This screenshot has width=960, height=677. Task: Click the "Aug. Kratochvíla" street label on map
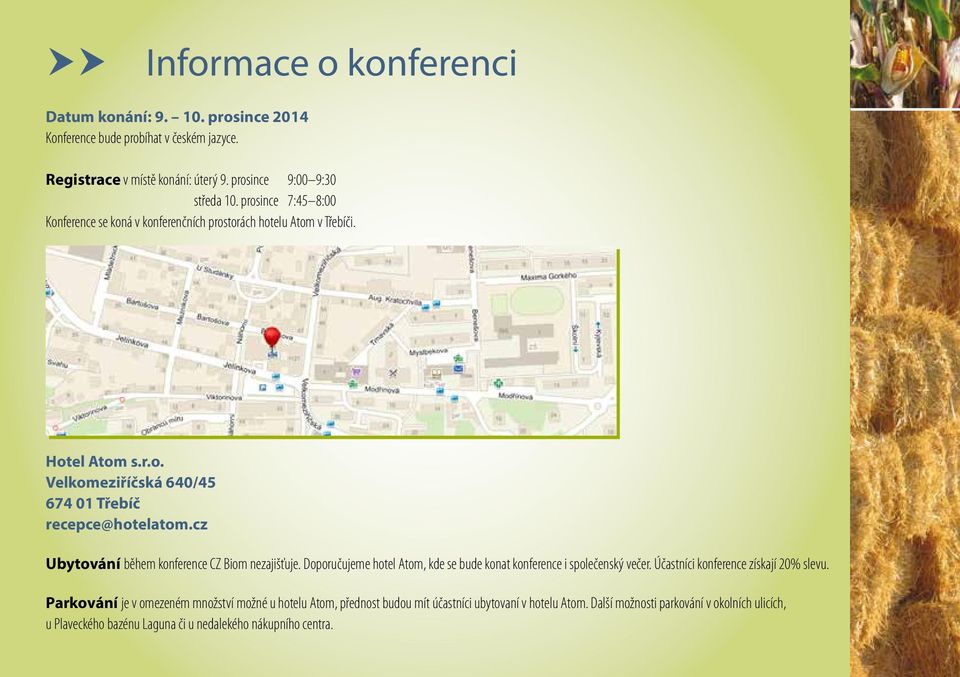tap(395, 299)
